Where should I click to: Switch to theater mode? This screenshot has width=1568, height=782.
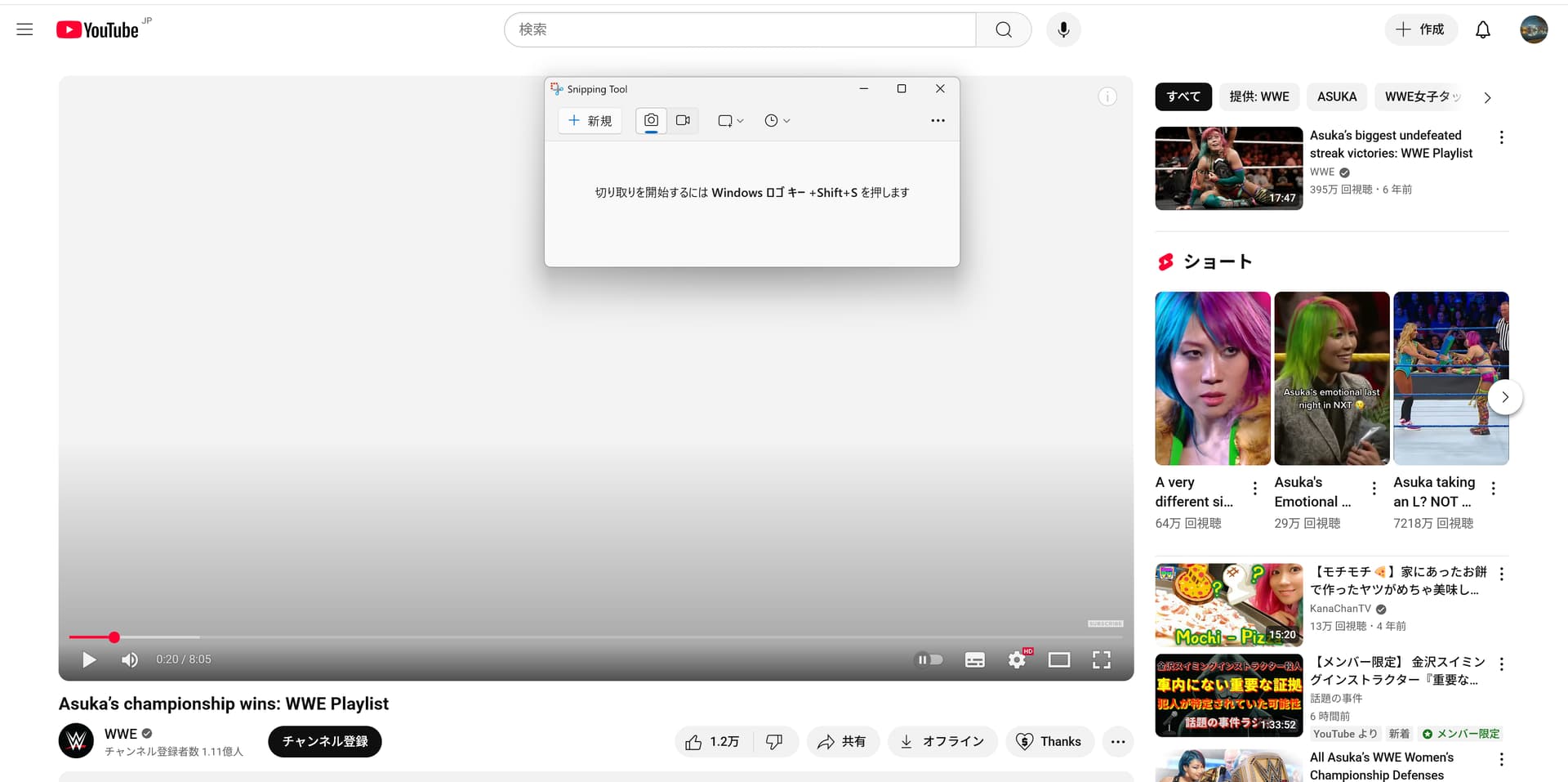click(x=1059, y=659)
